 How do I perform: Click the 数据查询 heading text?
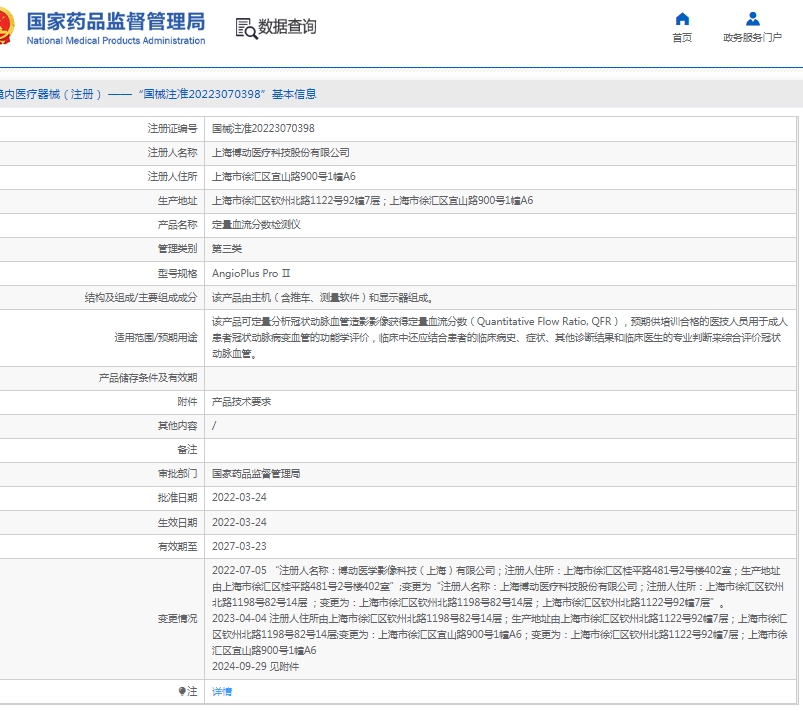pyautogui.click(x=287, y=27)
